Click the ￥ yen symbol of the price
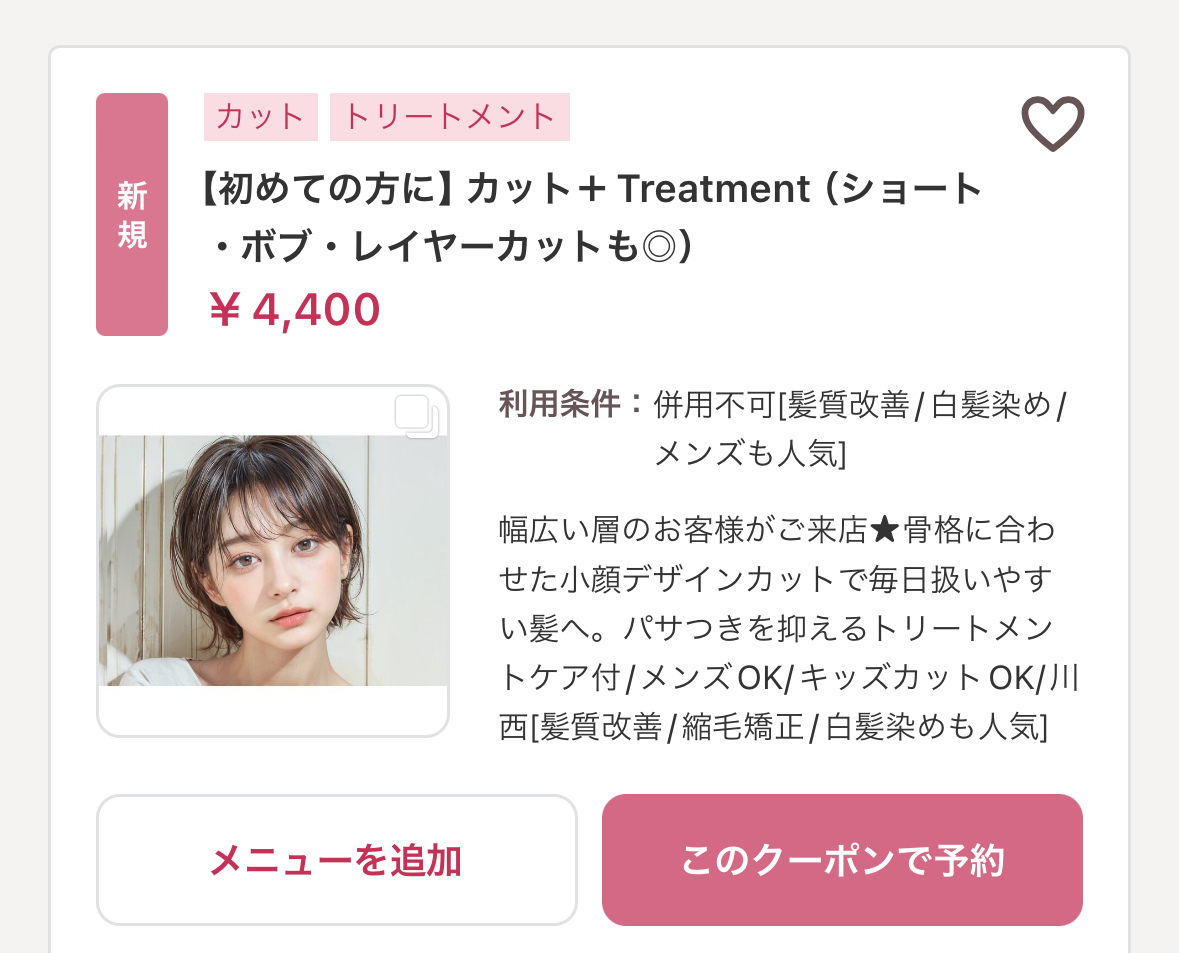 click(226, 310)
